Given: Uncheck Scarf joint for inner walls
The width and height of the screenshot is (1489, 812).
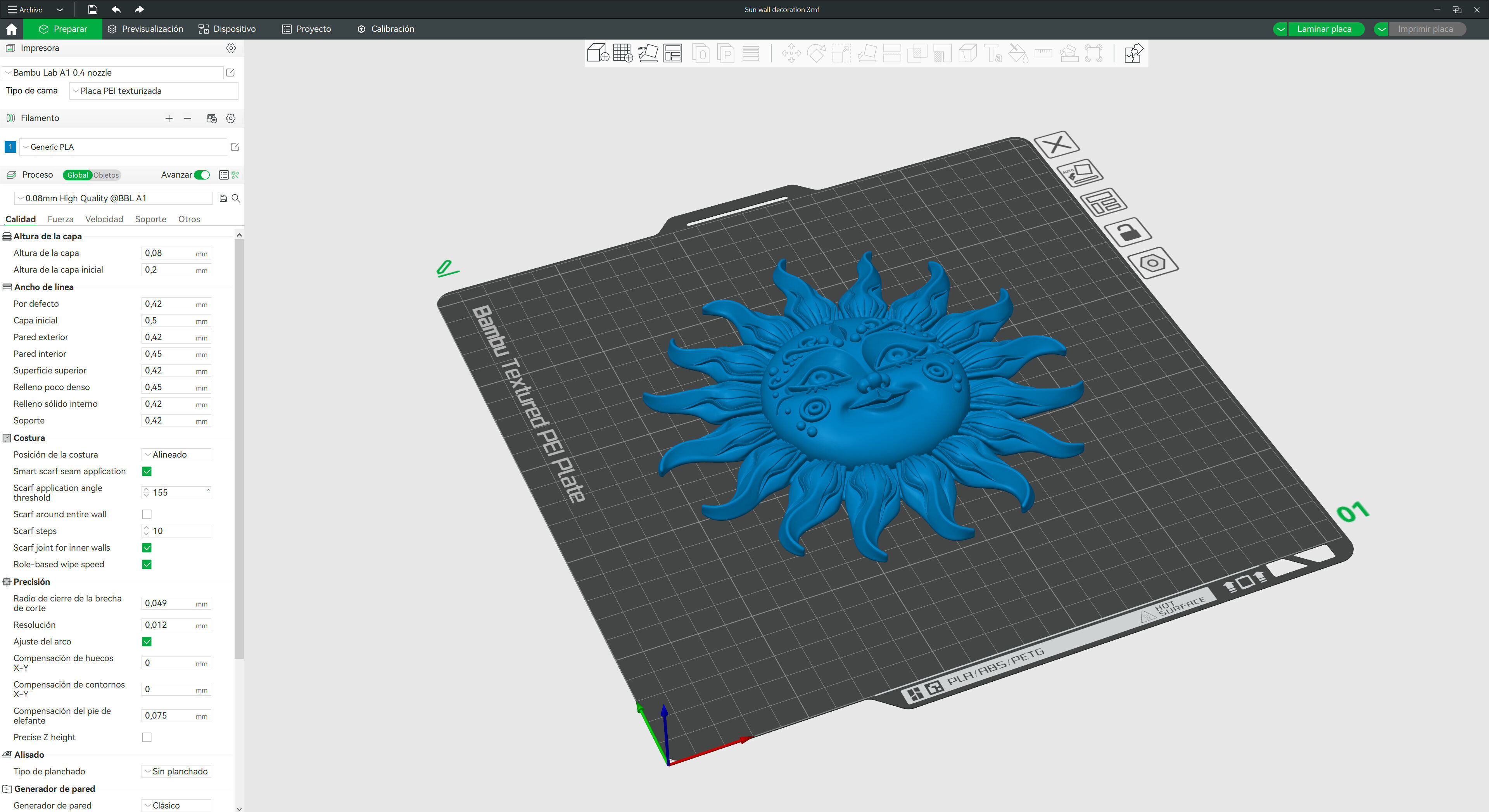Looking at the screenshot, I should [147, 548].
